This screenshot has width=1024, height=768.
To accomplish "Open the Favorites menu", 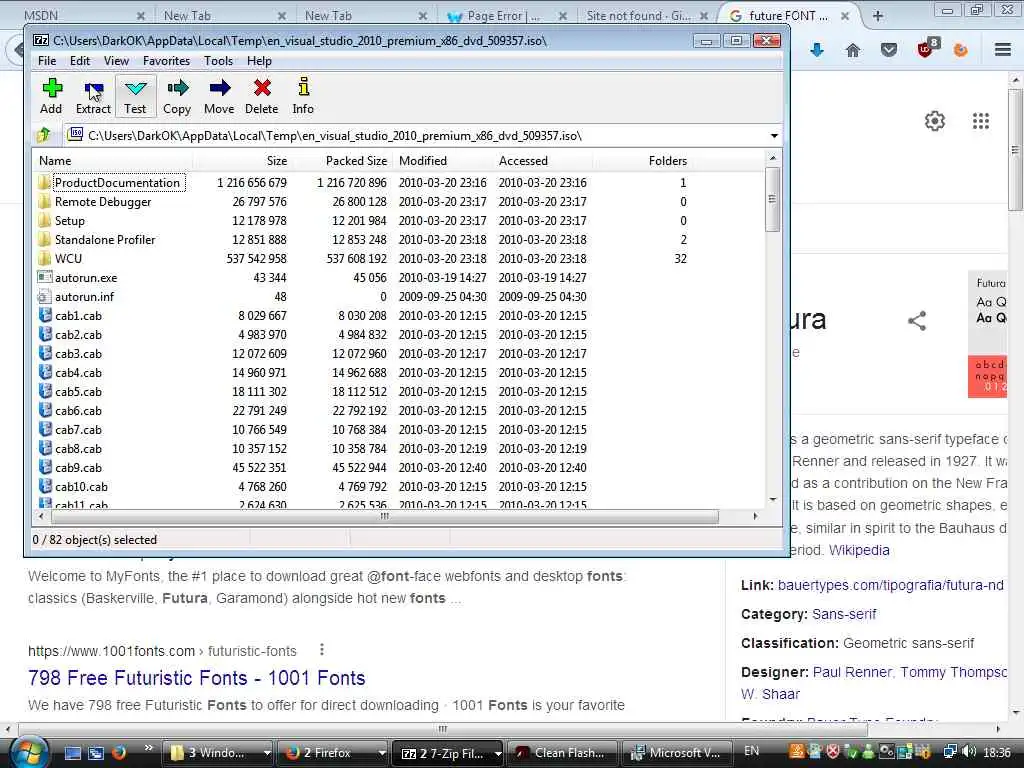I will (167, 61).
